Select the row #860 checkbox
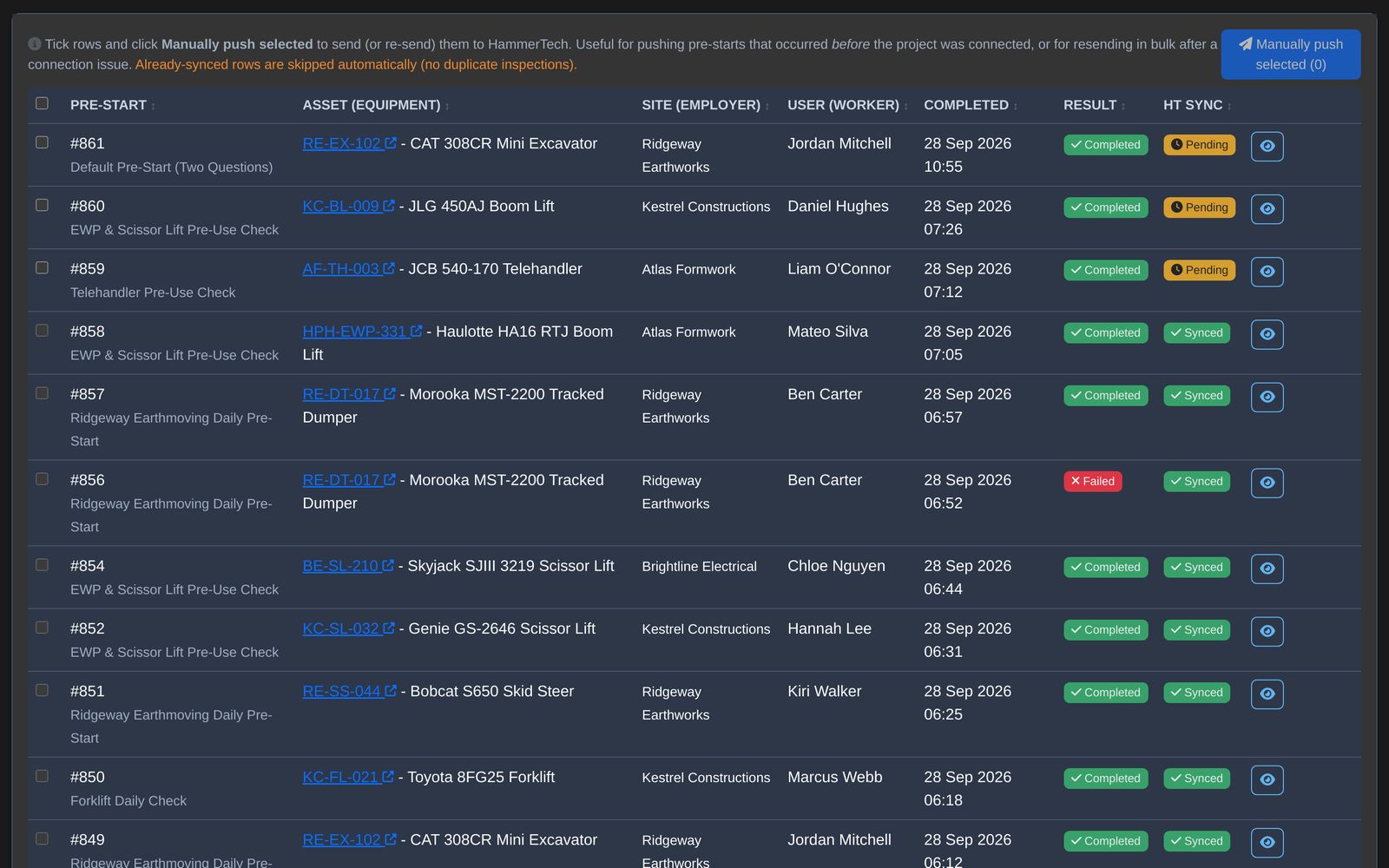Image resolution: width=1389 pixels, height=868 pixels. coord(42,205)
